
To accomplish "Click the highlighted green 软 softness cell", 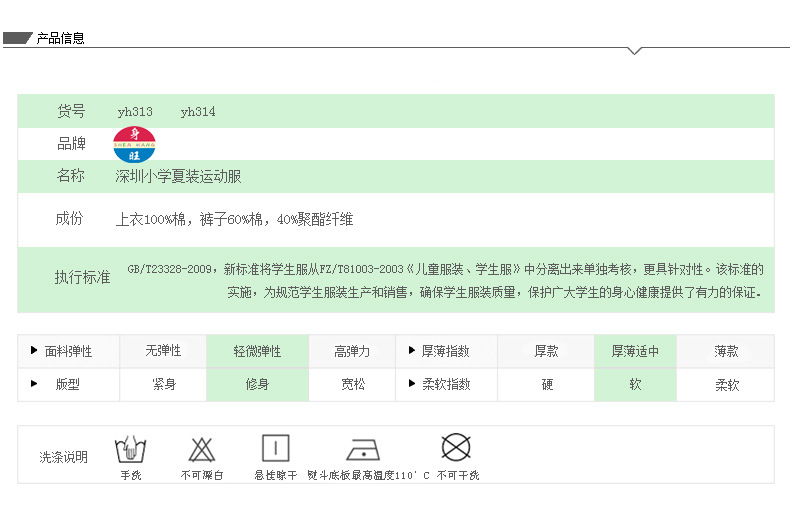I will click(635, 384).
